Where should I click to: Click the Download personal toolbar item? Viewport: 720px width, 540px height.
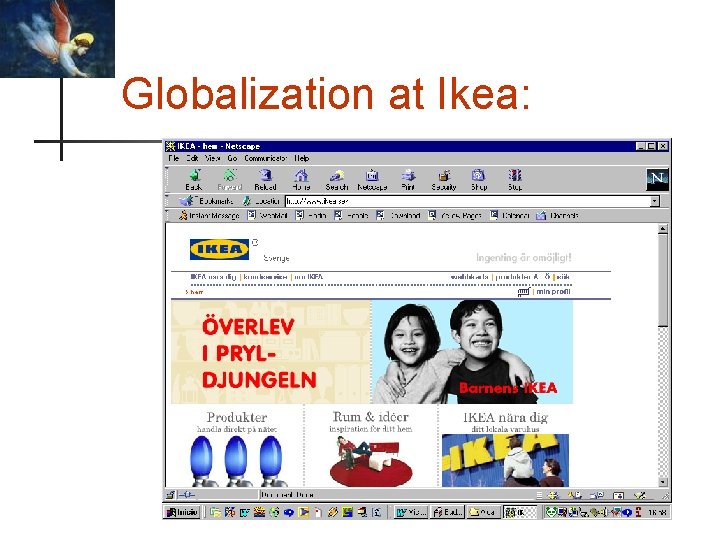point(398,215)
